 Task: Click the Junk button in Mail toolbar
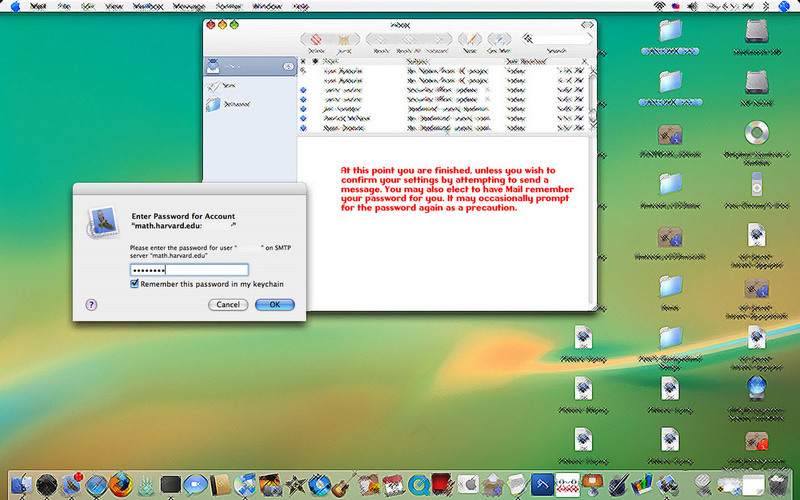click(342, 40)
